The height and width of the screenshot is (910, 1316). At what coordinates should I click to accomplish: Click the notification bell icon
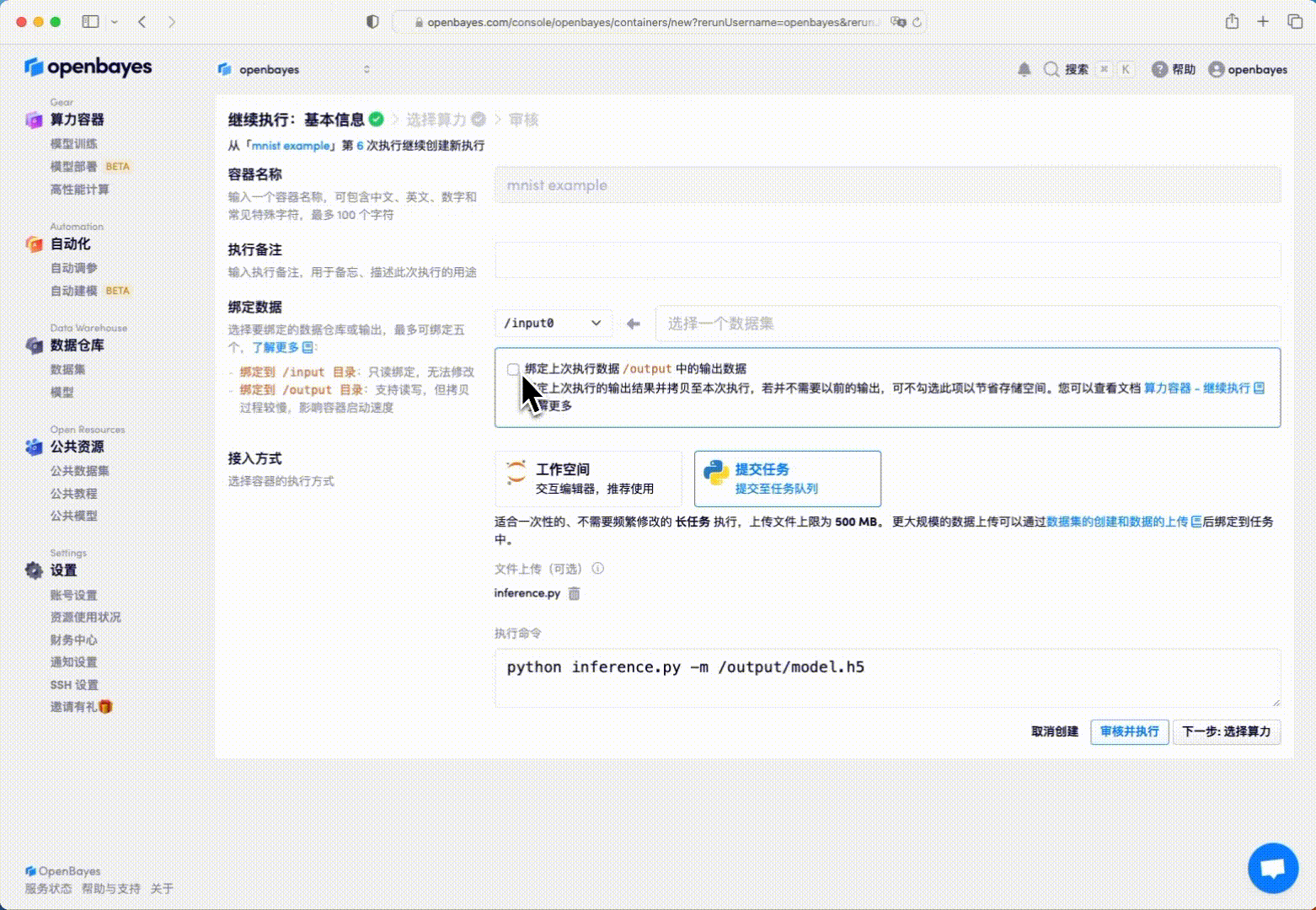[1024, 69]
